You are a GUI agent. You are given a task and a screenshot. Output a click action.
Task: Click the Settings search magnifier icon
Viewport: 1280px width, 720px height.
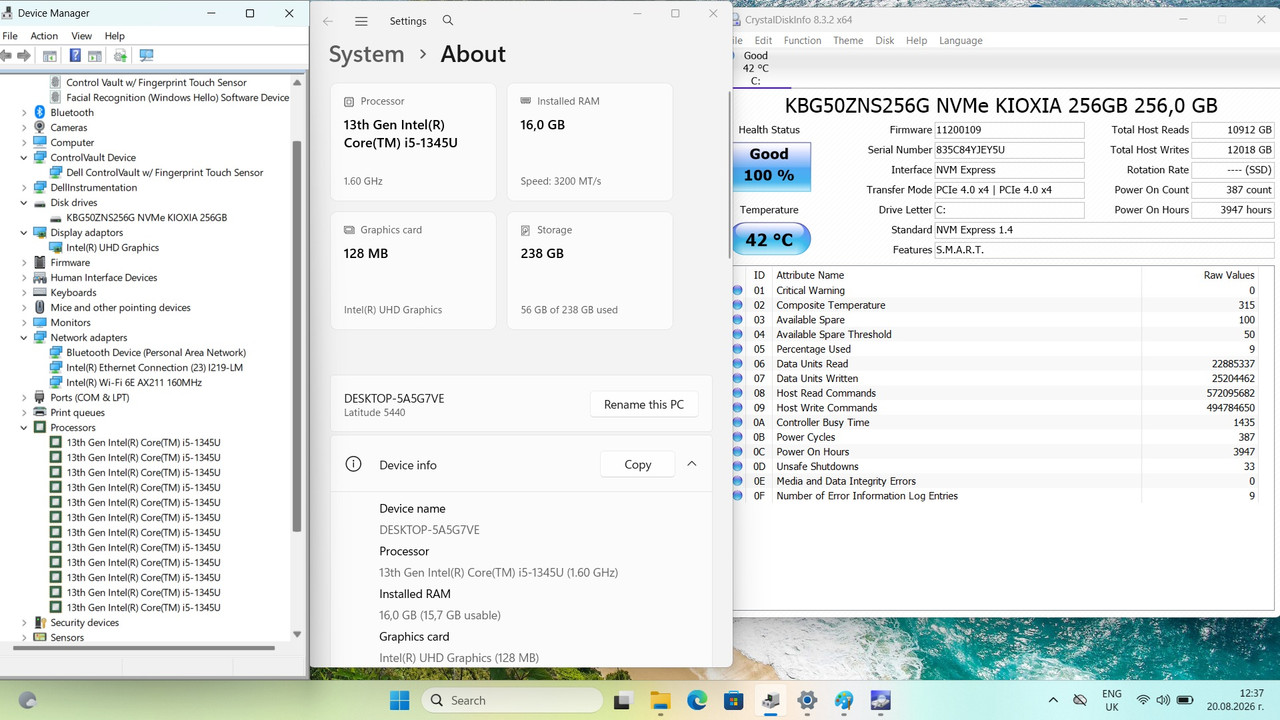[x=448, y=21]
